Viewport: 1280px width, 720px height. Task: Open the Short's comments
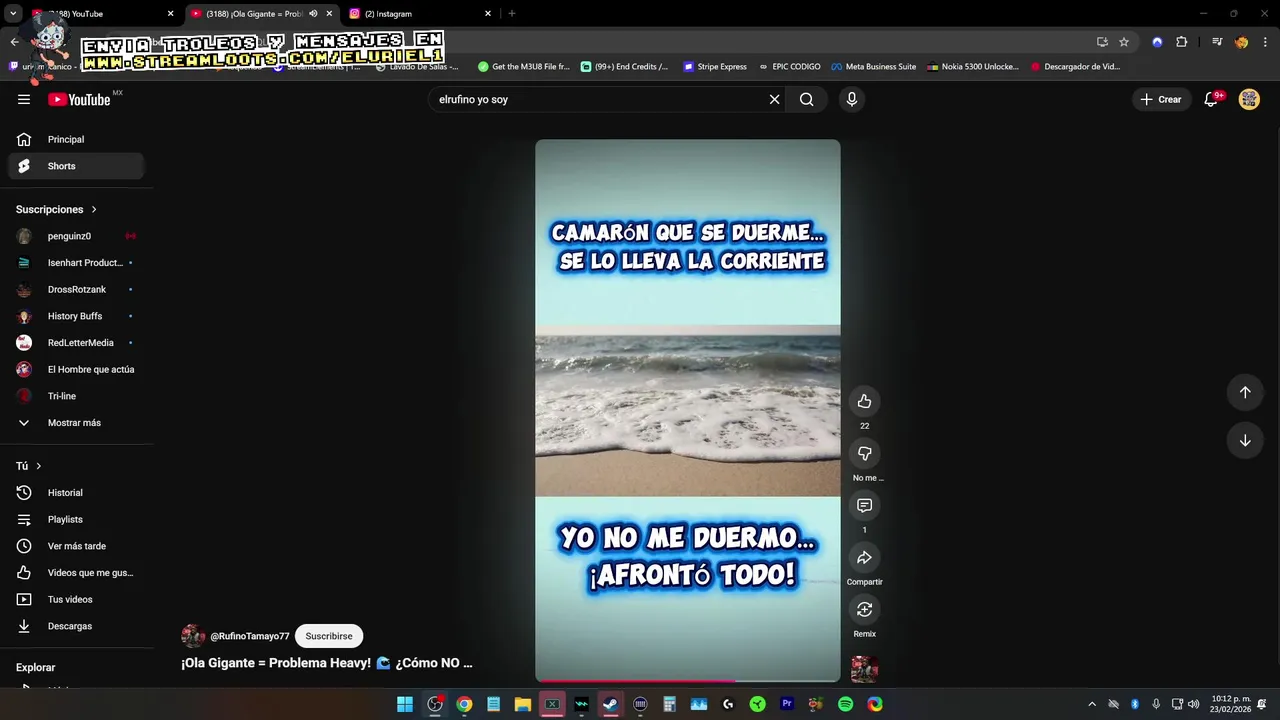click(864, 505)
